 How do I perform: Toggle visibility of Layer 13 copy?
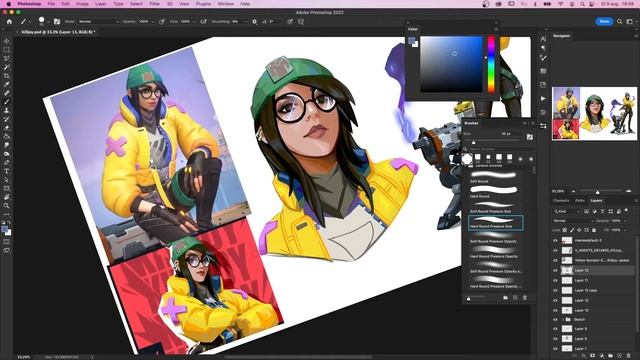pyautogui.click(x=555, y=291)
